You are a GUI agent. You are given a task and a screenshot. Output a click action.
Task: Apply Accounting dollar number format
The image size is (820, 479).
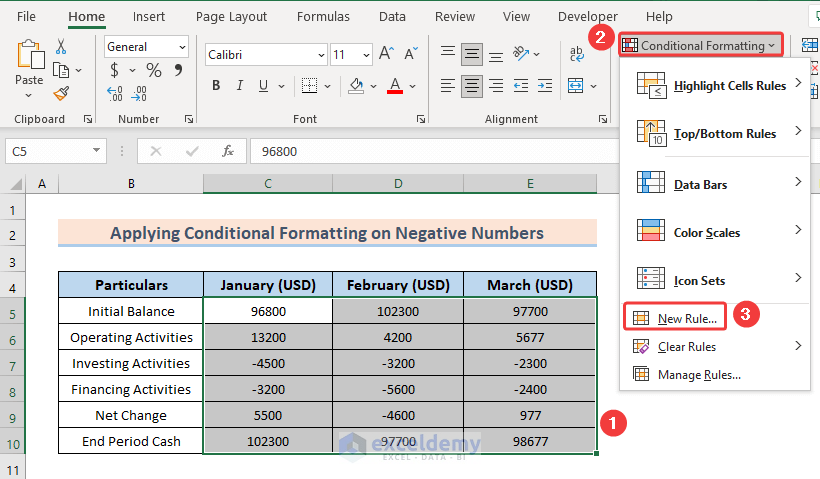point(114,70)
